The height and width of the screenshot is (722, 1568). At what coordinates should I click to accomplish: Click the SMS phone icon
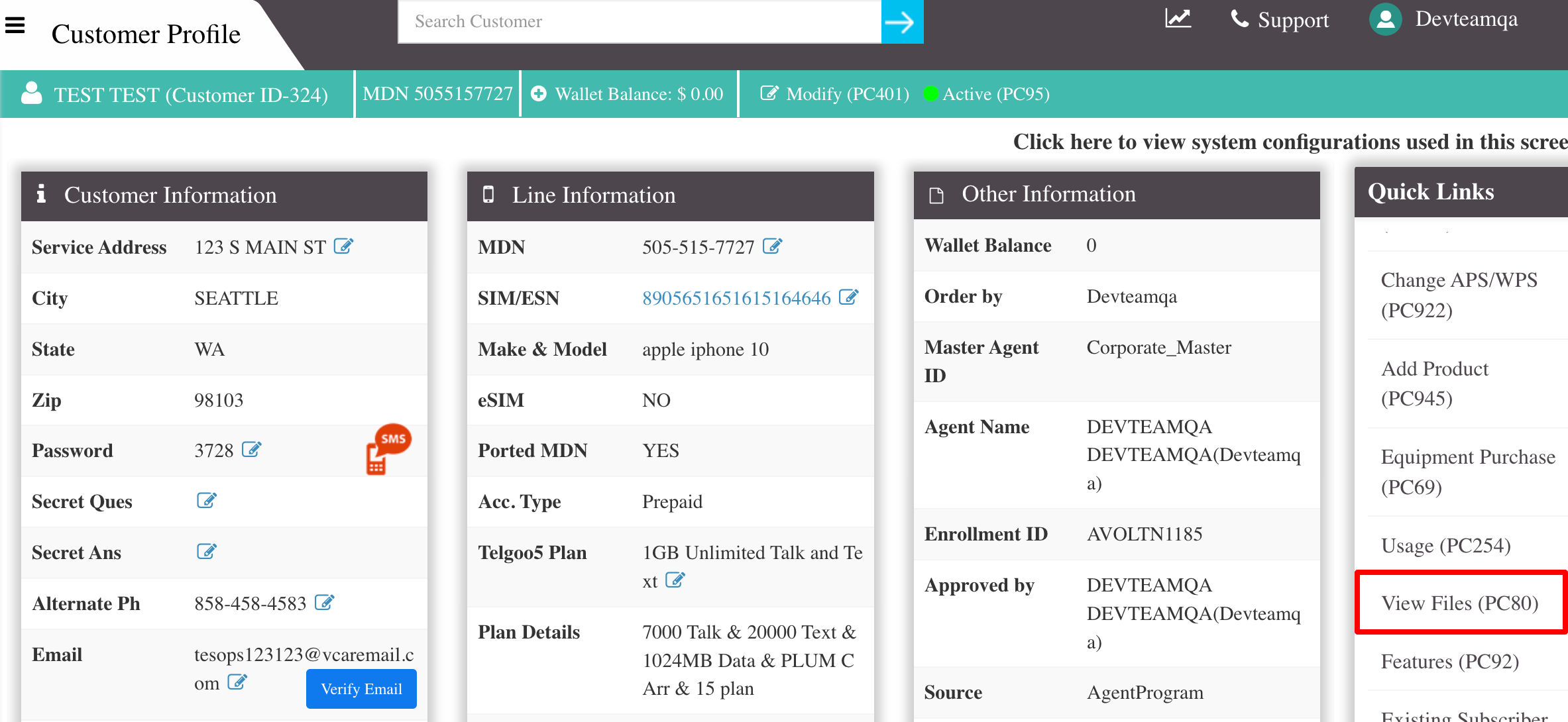(388, 449)
